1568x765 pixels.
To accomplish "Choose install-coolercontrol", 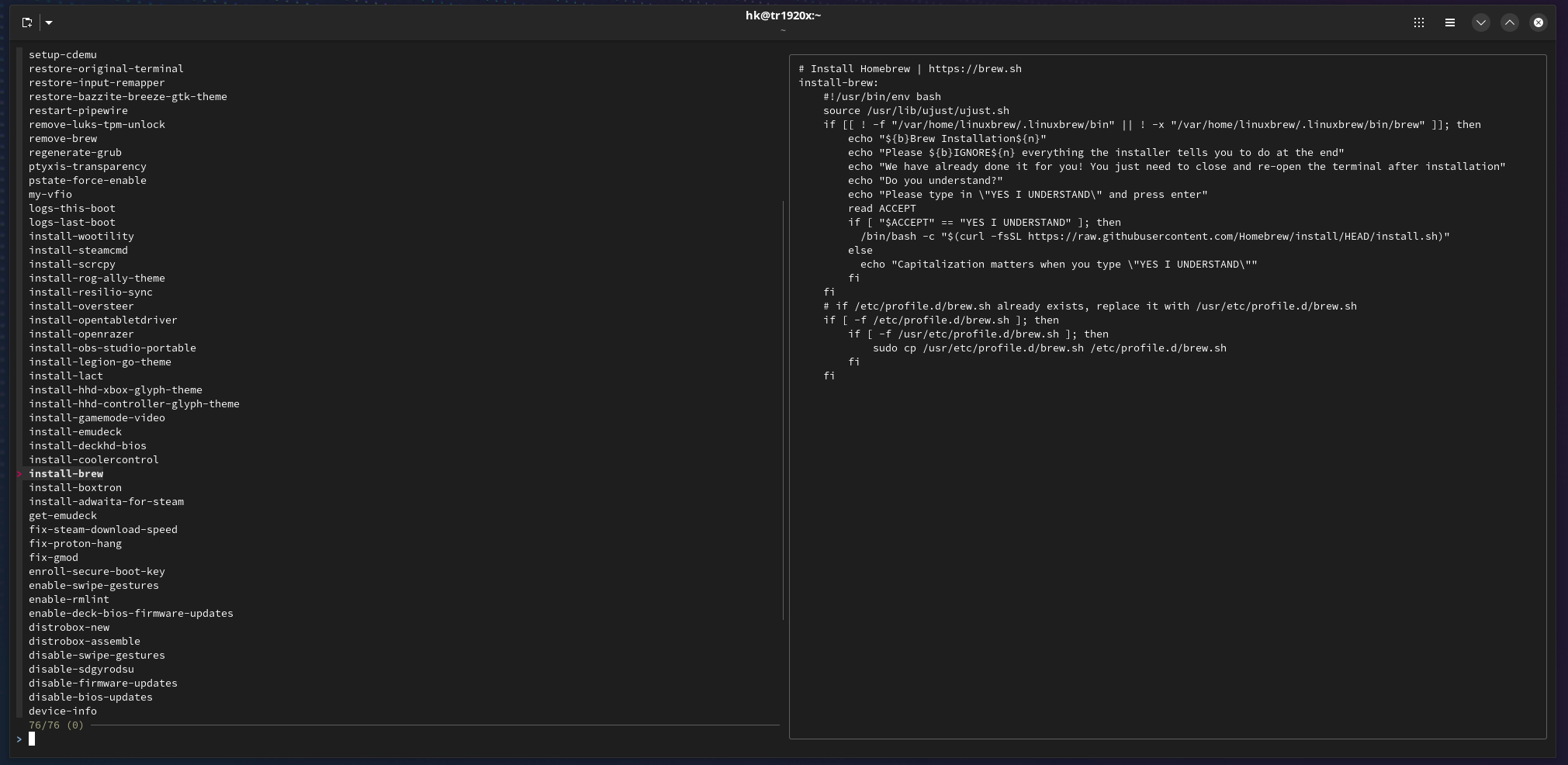I will click(94, 460).
